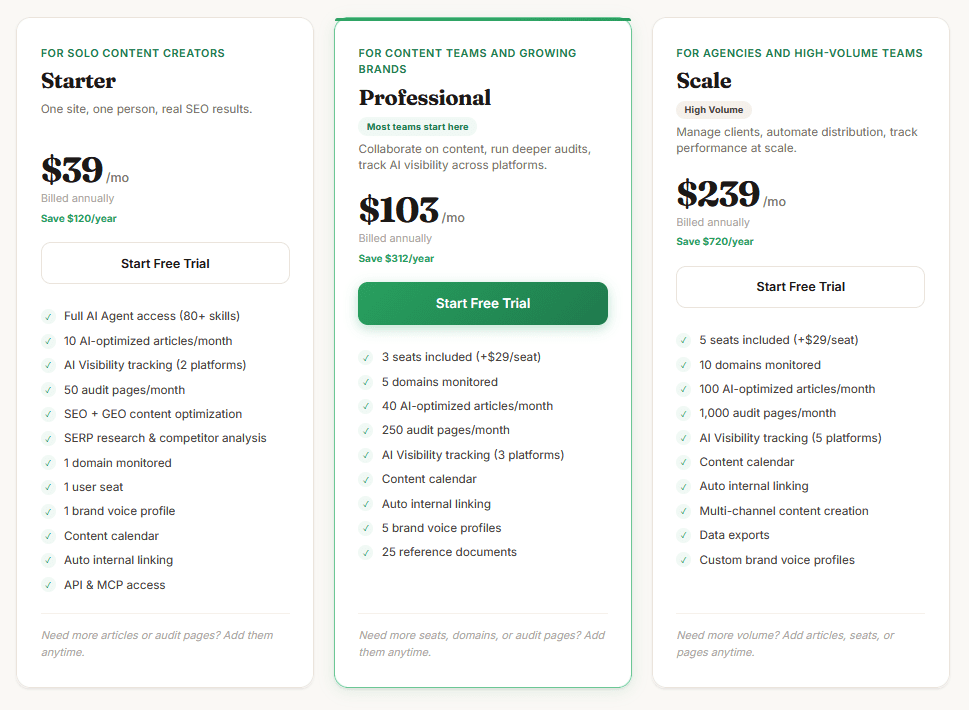Click checkmark beside 3 seats included
The image size is (969, 710).
(366, 357)
